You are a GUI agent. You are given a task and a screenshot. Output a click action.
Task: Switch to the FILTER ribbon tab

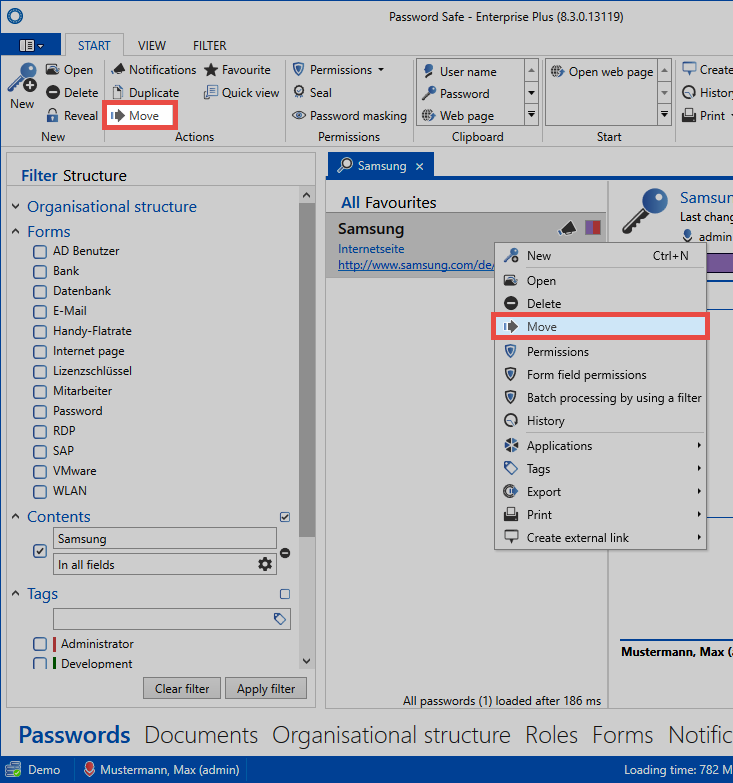pyautogui.click(x=210, y=45)
